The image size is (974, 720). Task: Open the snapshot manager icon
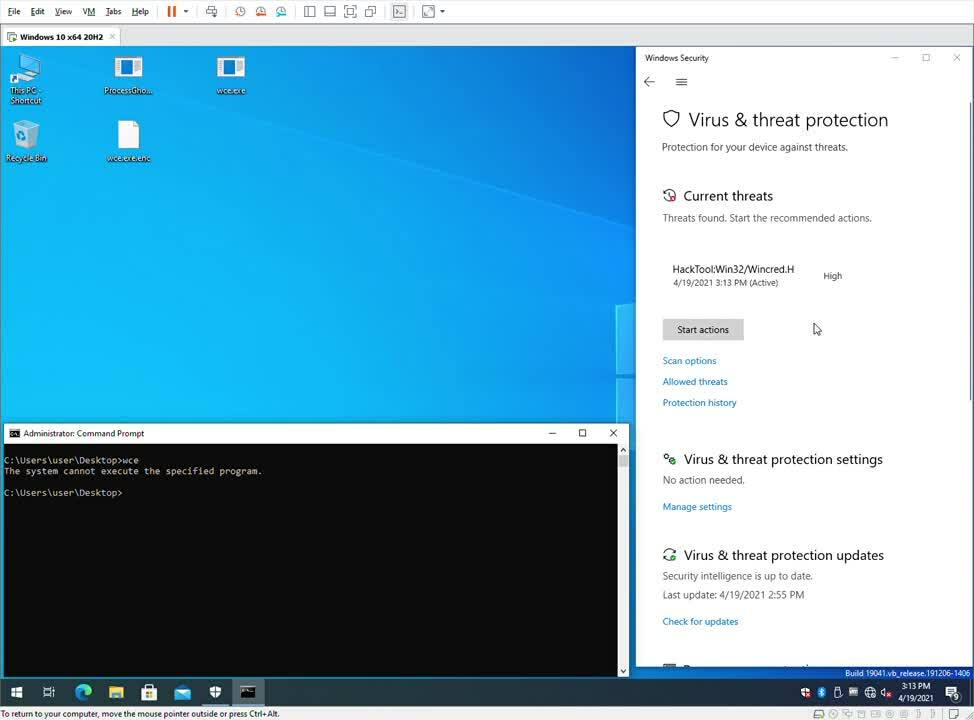click(x=281, y=12)
